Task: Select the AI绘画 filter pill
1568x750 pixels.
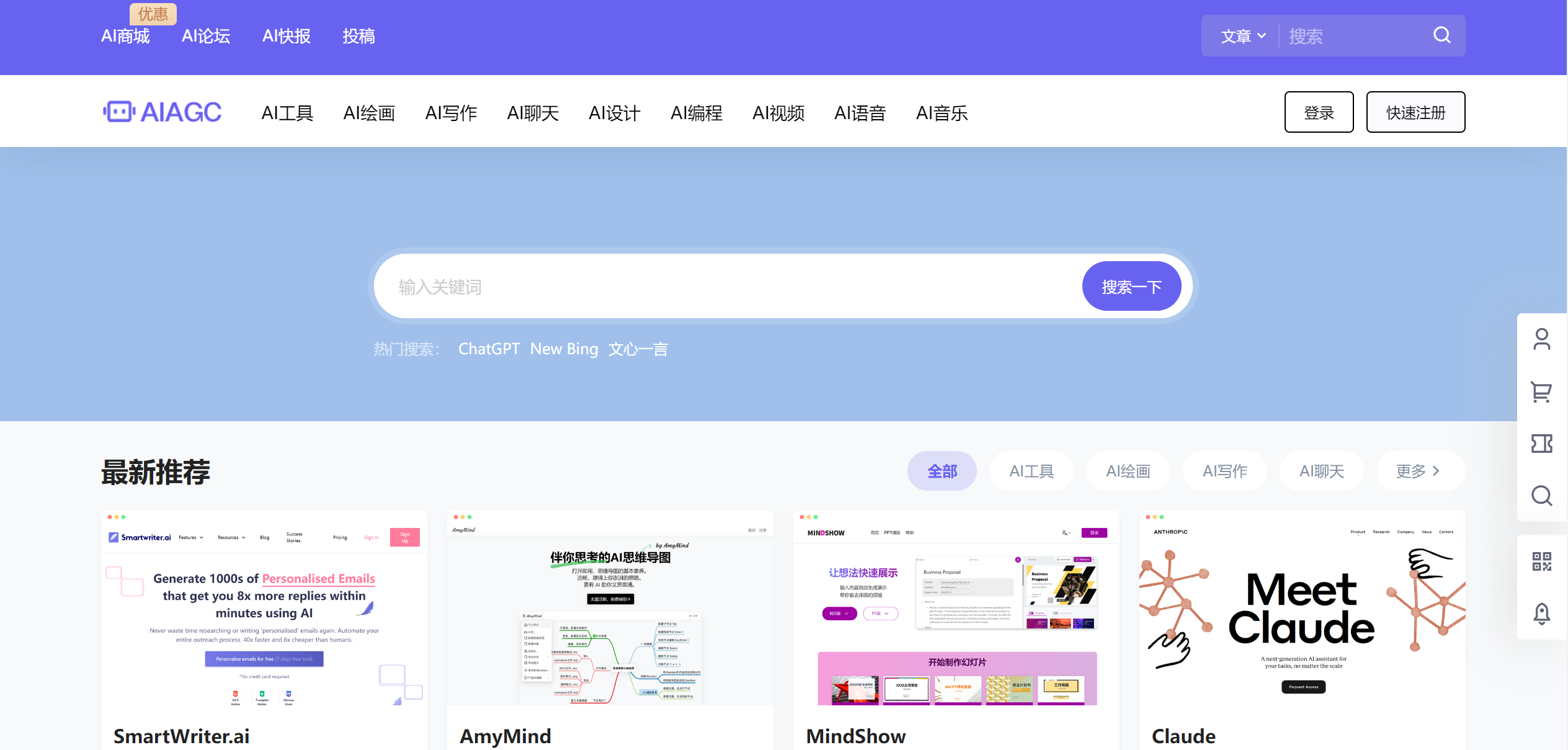Action: pos(1128,471)
